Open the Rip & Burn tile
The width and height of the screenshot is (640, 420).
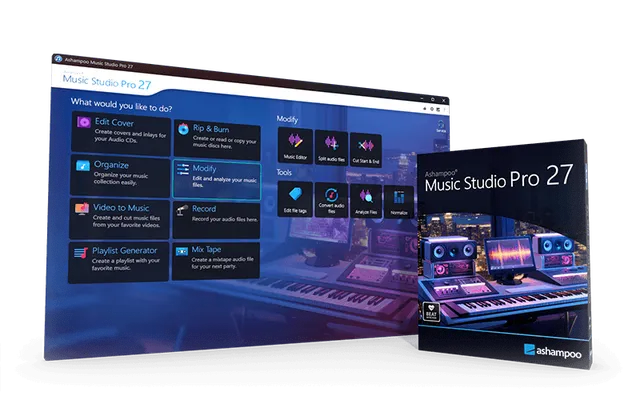(x=217, y=140)
